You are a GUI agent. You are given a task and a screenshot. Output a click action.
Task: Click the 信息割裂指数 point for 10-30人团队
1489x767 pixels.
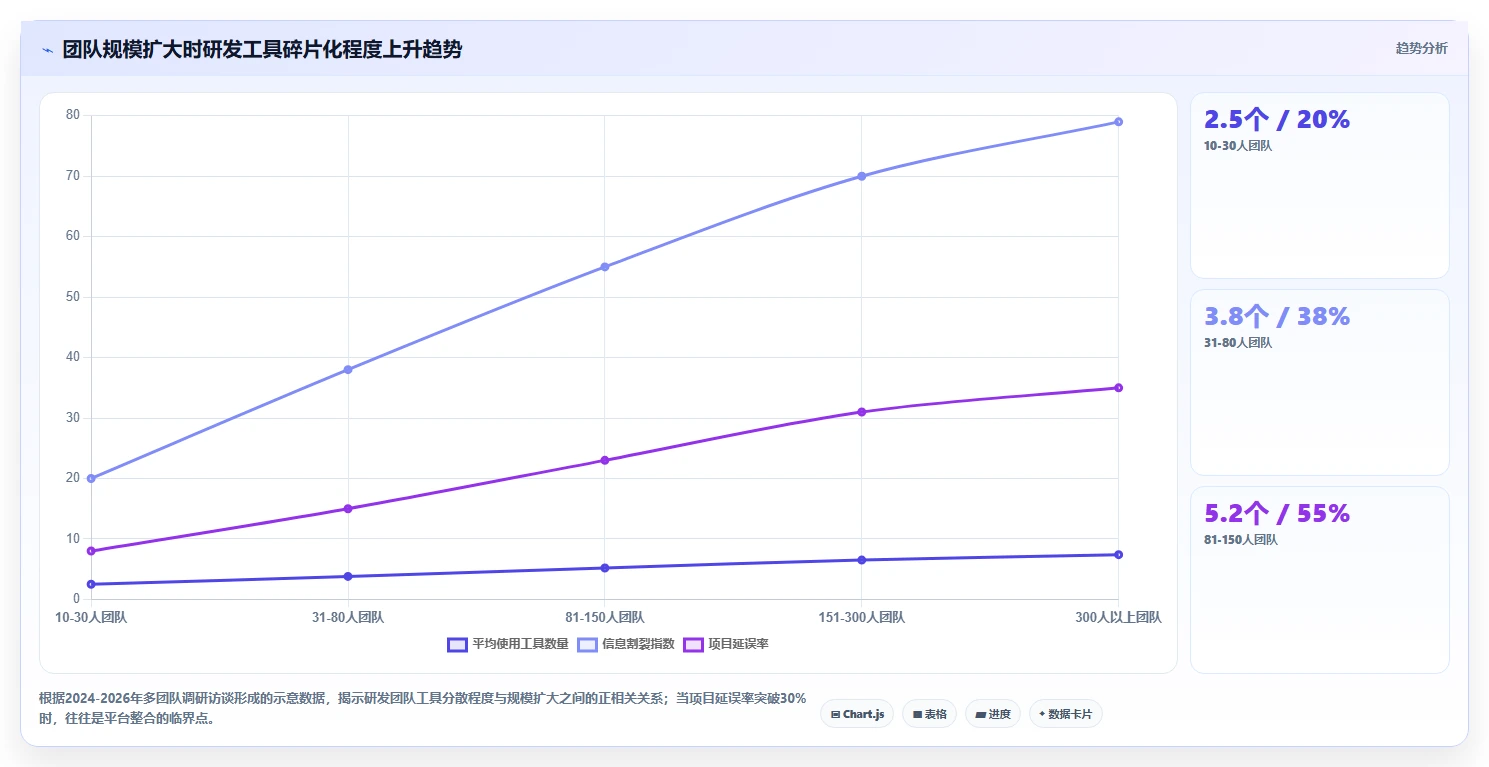pos(91,479)
